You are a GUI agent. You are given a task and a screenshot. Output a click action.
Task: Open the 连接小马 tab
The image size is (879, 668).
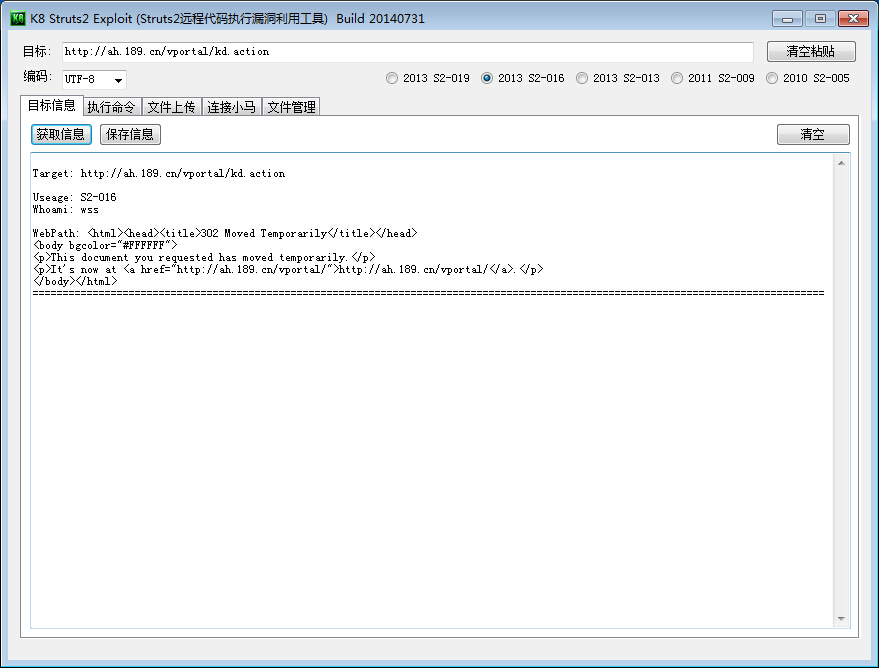click(232, 107)
